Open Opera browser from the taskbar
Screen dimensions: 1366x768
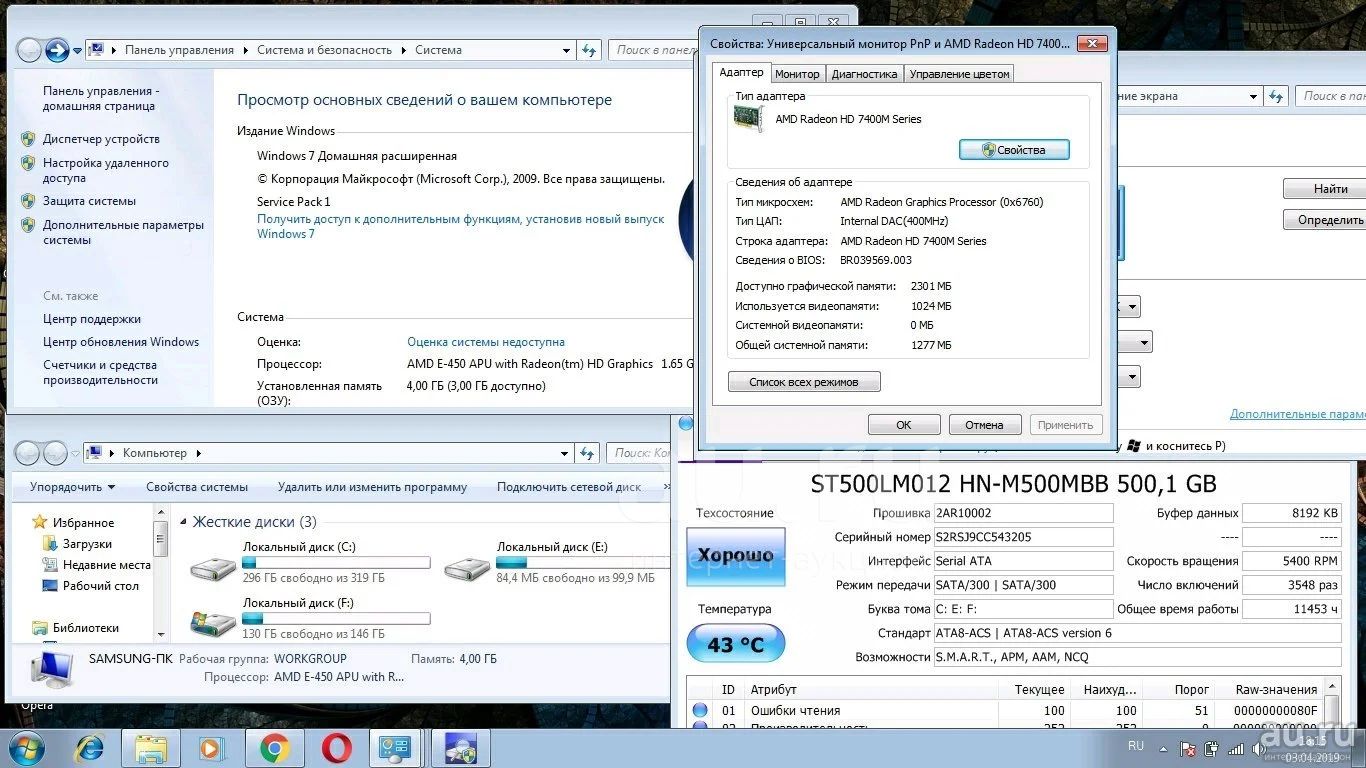point(336,748)
